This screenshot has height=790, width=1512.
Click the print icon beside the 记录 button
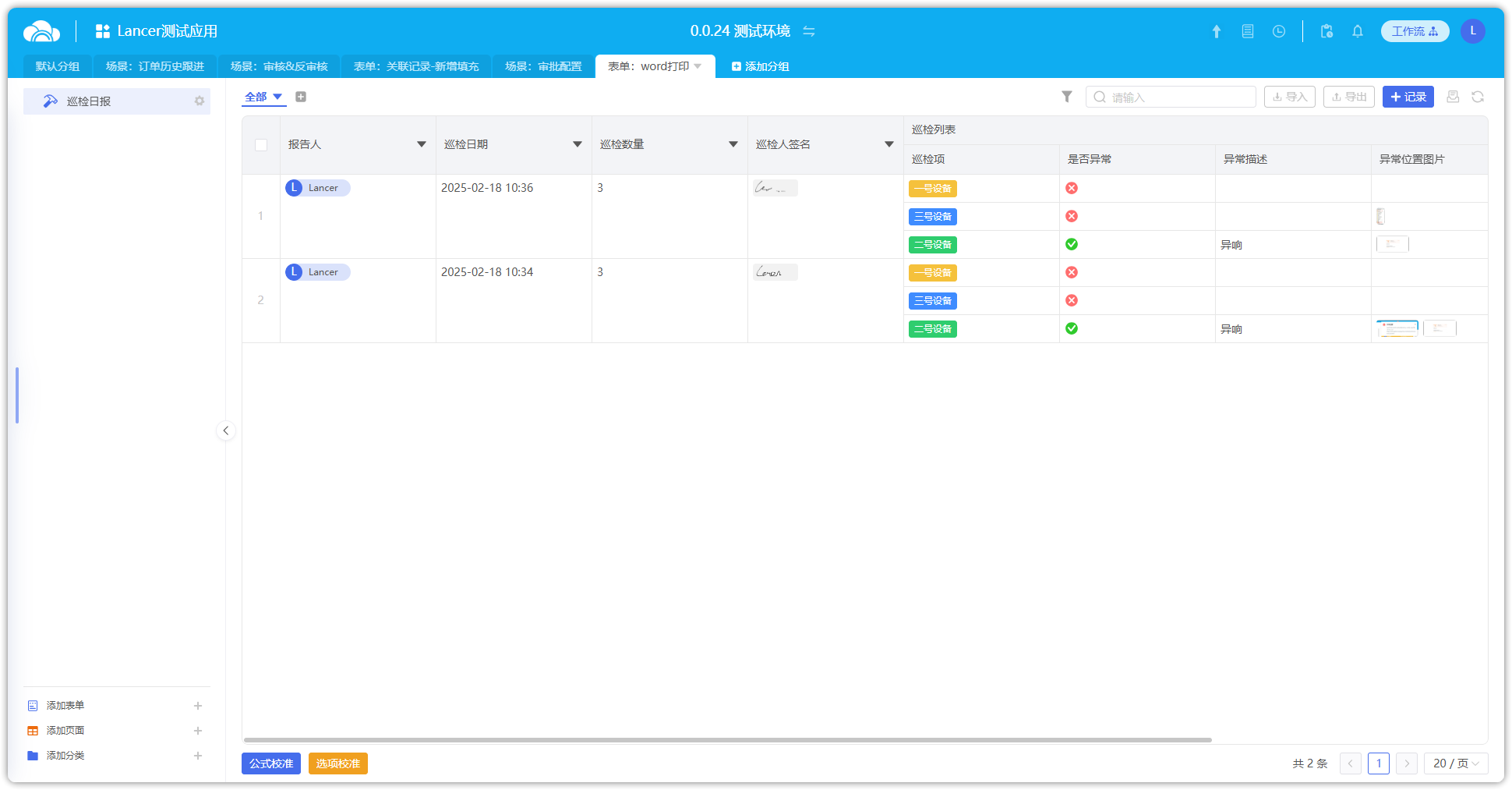pos(1453,97)
